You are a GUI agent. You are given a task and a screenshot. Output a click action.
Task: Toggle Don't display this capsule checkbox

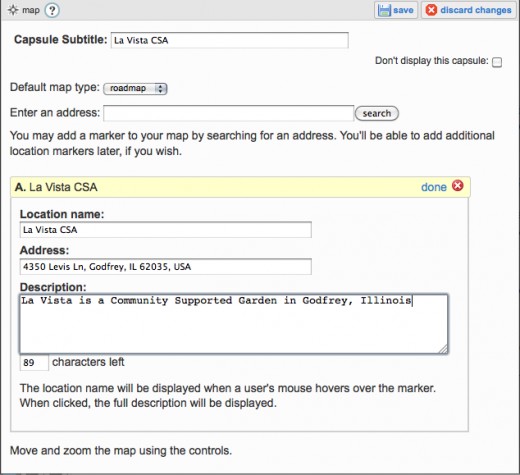pyautogui.click(x=497, y=62)
